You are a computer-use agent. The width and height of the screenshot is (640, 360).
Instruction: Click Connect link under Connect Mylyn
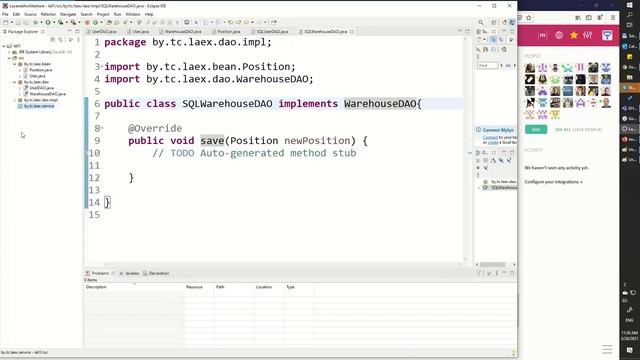[490, 138]
